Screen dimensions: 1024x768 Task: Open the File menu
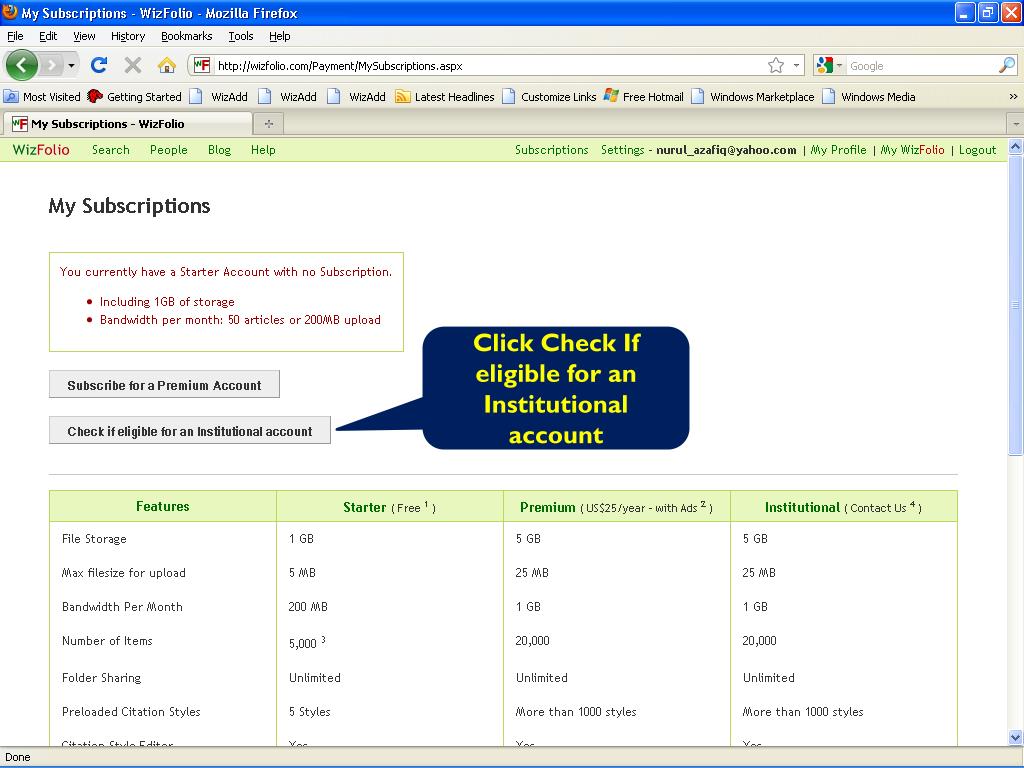point(15,36)
